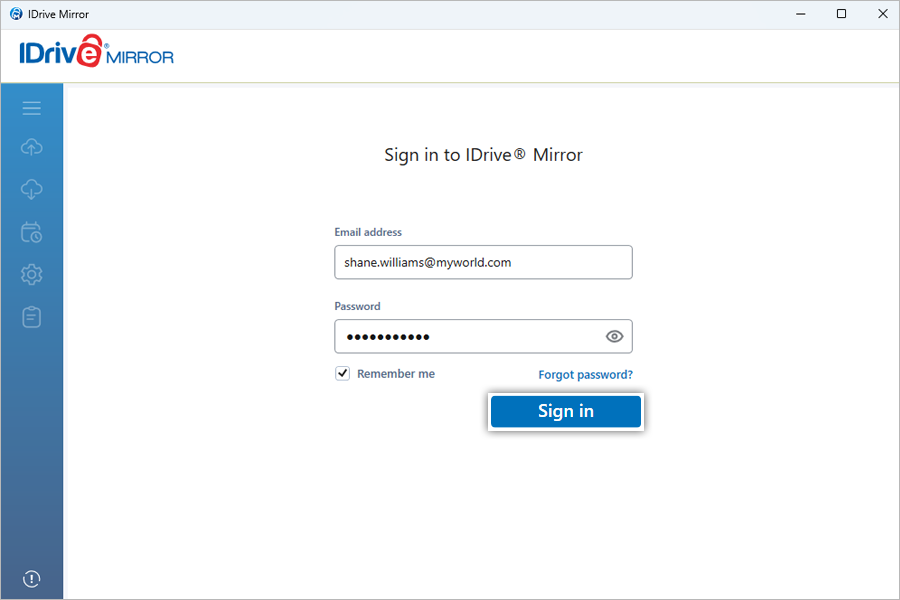Viewport: 900px width, 600px height.
Task: Click the 'Email address' label
Action: click(368, 232)
